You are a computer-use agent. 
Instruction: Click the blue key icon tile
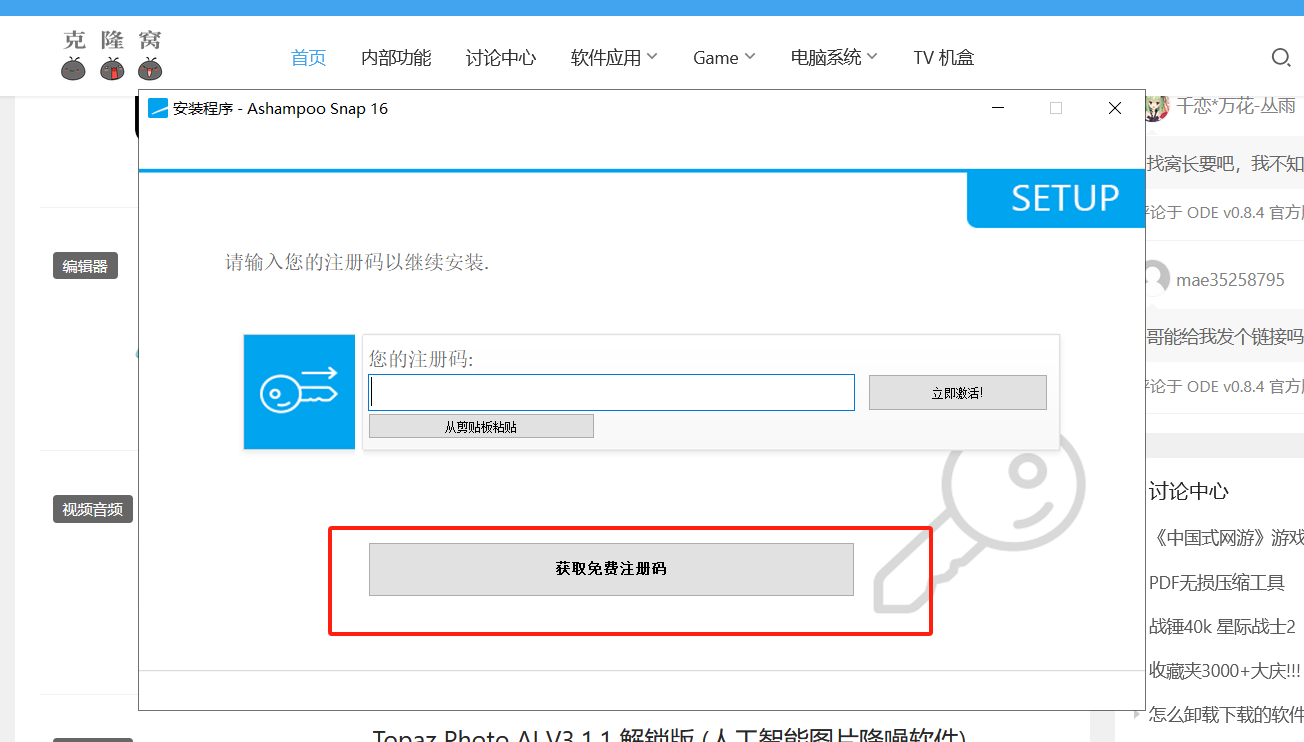coord(299,392)
